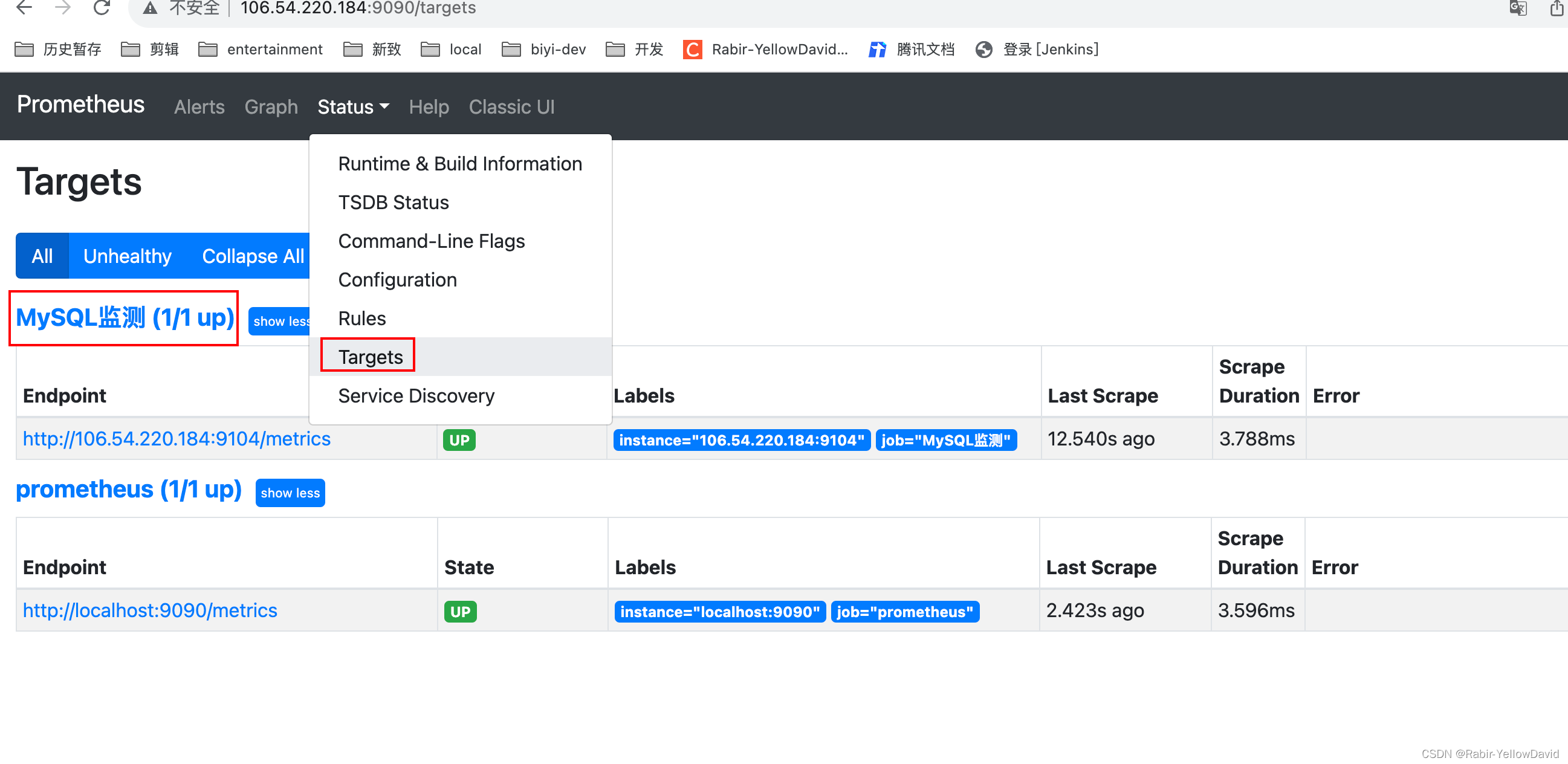The height and width of the screenshot is (764, 1568).
Task: Click the browser forward arrow
Action: tap(63, 8)
